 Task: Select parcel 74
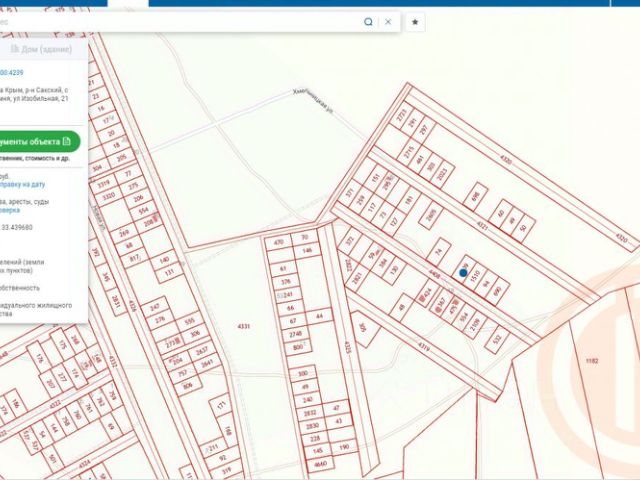point(439,251)
